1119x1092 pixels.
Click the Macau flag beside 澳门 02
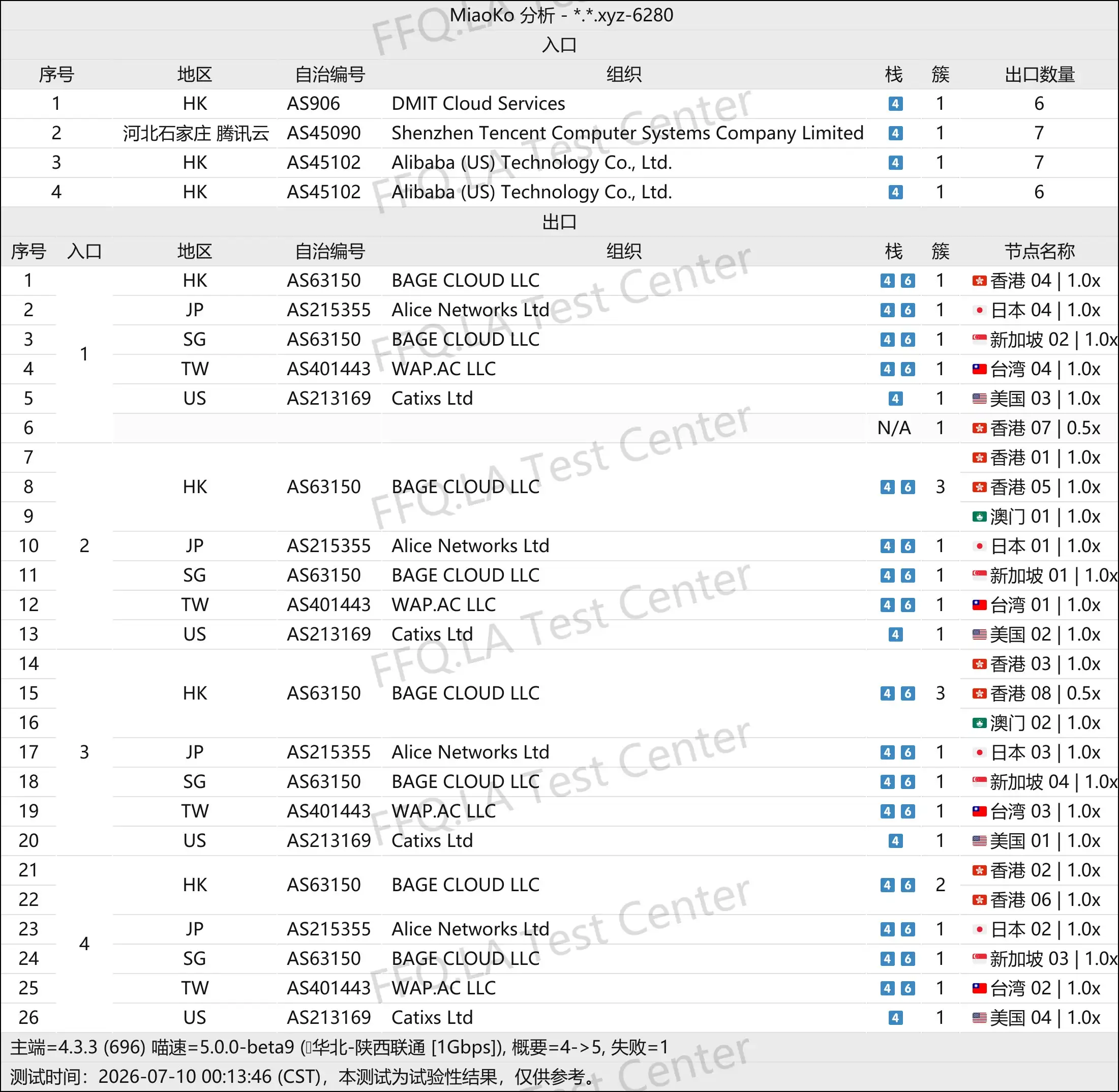(x=979, y=723)
